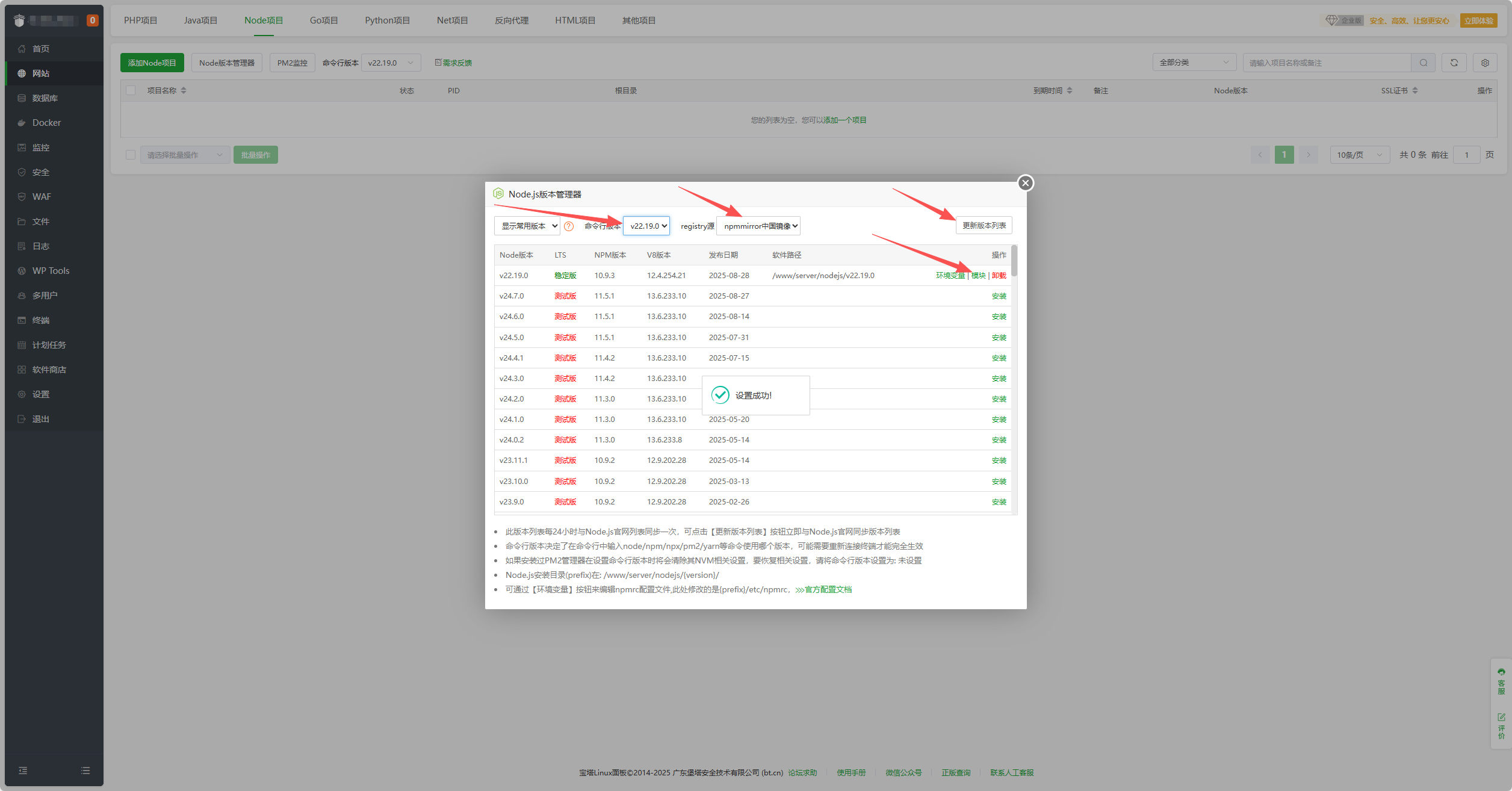Click the orange help question mark icon
This screenshot has height=791, width=1512.
coord(569,226)
